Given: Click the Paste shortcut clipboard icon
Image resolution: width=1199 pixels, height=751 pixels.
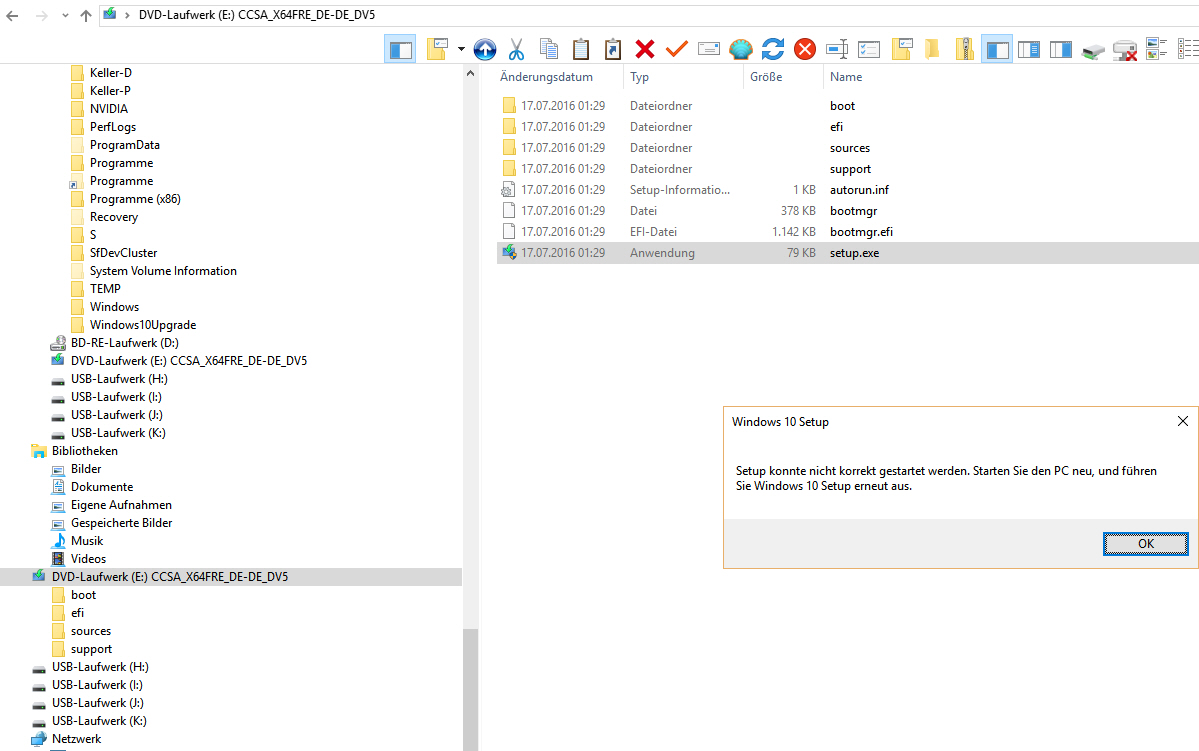Looking at the screenshot, I should point(612,49).
